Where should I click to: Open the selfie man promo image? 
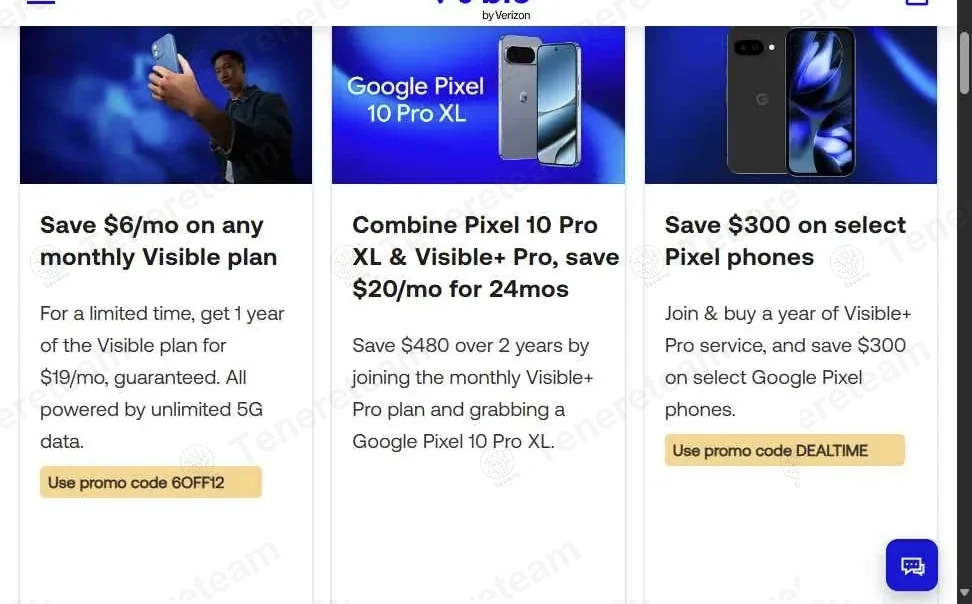click(166, 104)
